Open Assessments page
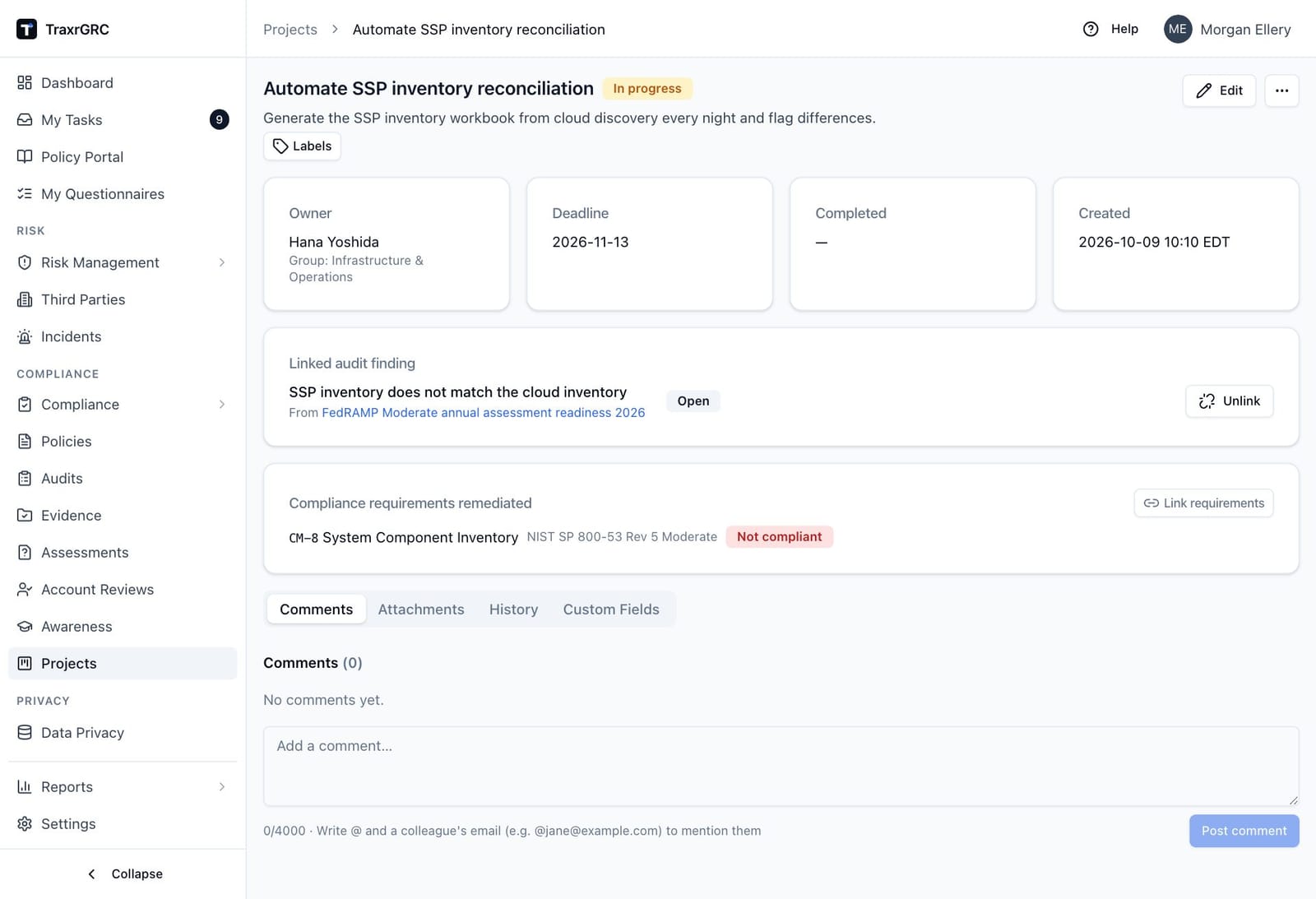Viewport: 1316px width, 899px height. [x=123, y=552]
